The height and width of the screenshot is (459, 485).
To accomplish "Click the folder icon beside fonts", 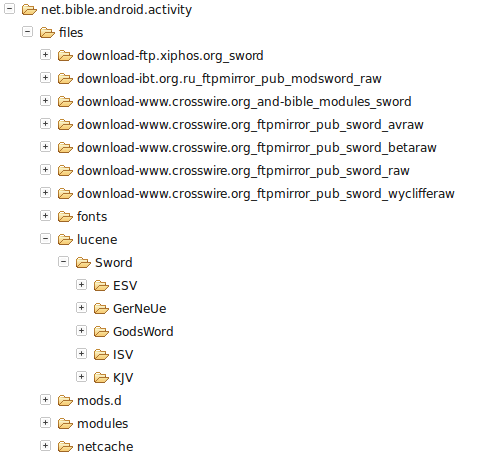I will pos(65,217).
